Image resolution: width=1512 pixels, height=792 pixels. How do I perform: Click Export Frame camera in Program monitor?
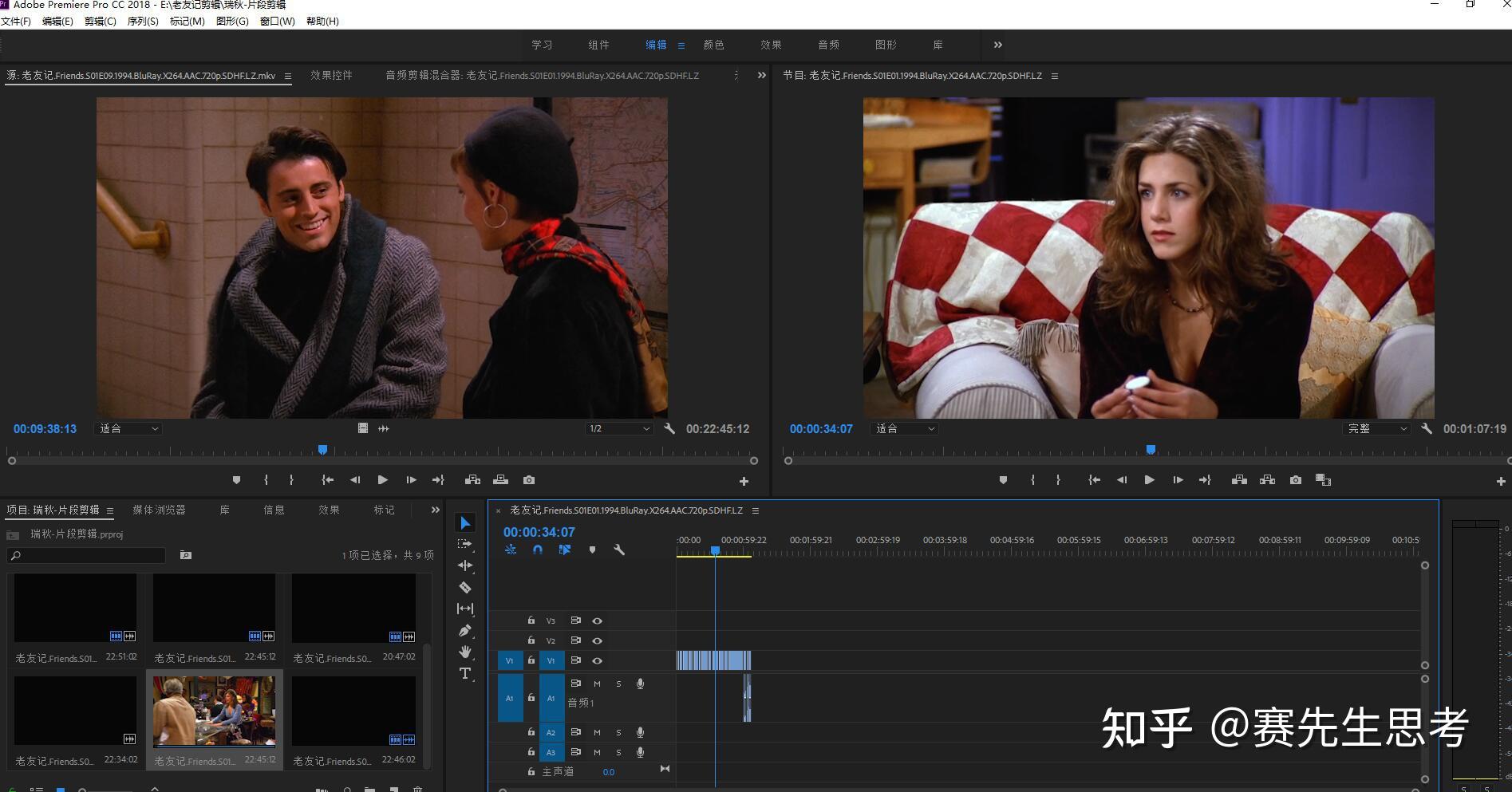1296,480
